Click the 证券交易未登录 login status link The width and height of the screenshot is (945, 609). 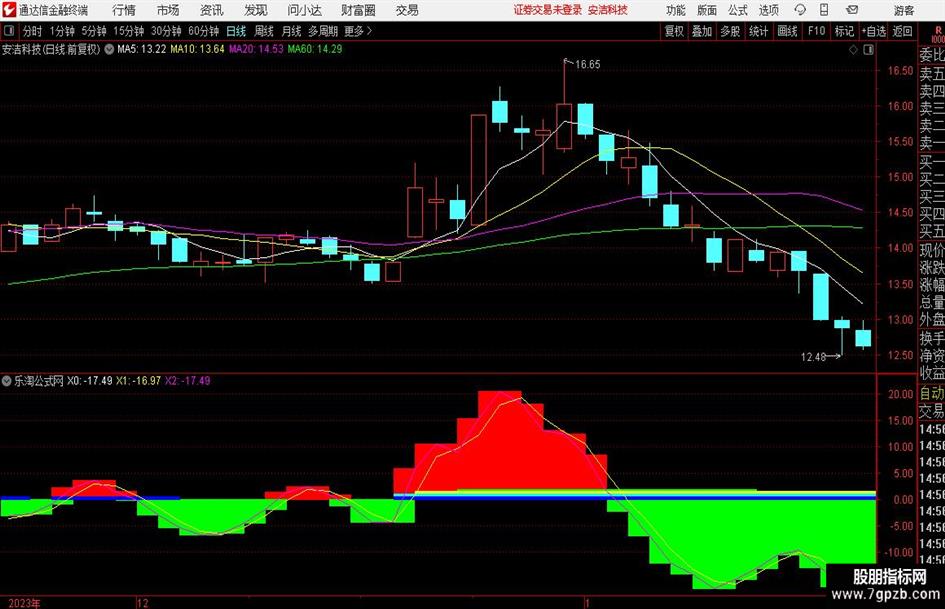548,10
